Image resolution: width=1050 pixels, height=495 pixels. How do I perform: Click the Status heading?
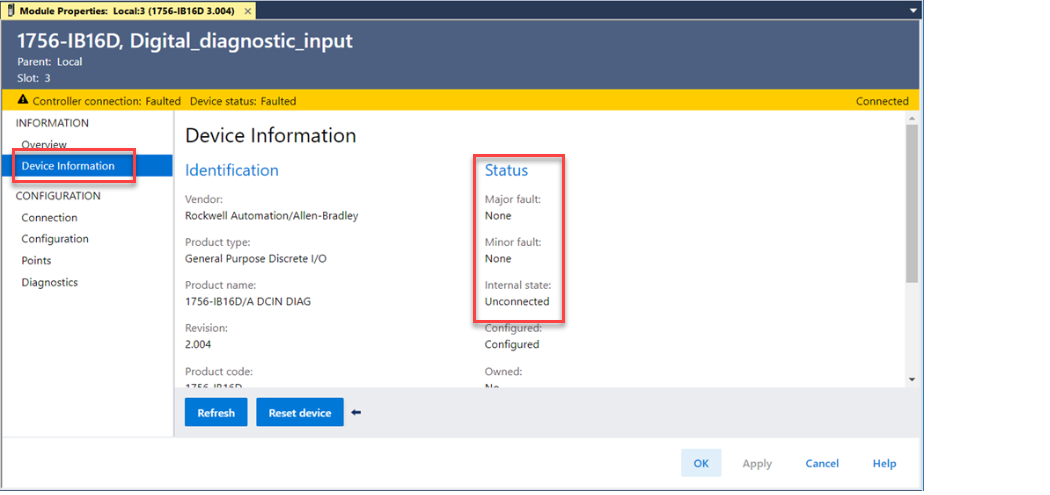[506, 170]
